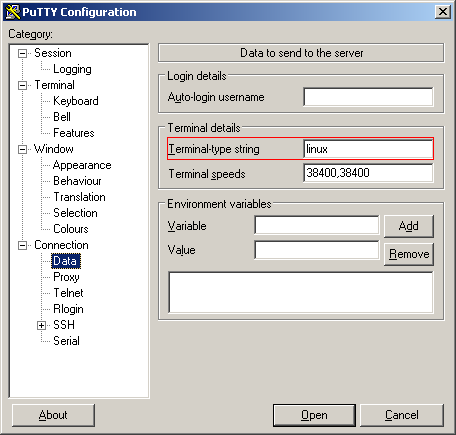Open the Proxy settings category
This screenshot has width=456, height=435.
[x=66, y=277]
